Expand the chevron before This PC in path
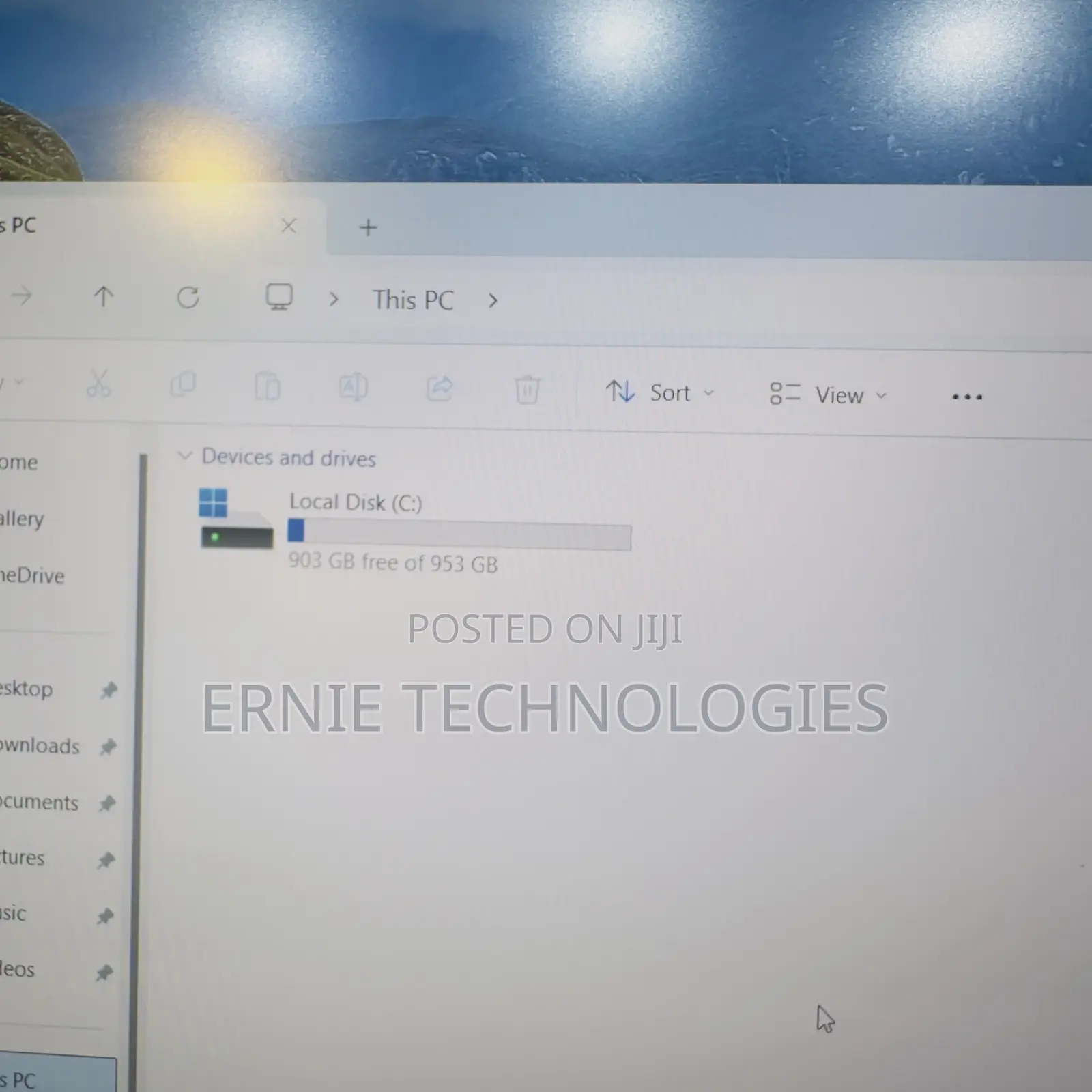This screenshot has width=1092, height=1092. pos(333,299)
